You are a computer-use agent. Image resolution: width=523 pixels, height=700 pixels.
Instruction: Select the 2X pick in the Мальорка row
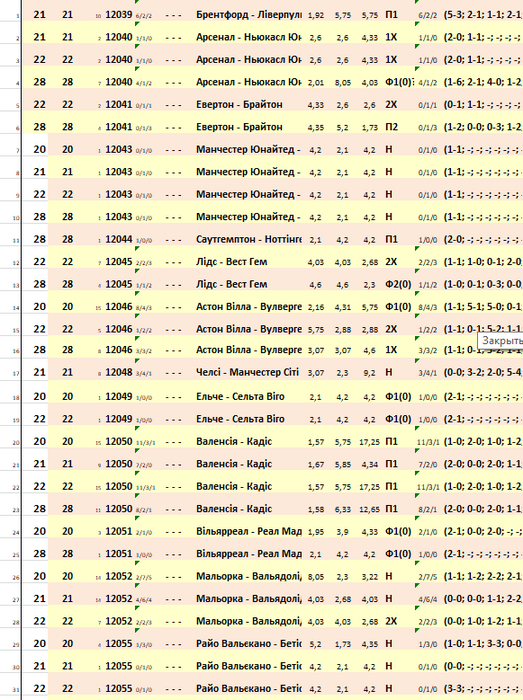point(391,621)
